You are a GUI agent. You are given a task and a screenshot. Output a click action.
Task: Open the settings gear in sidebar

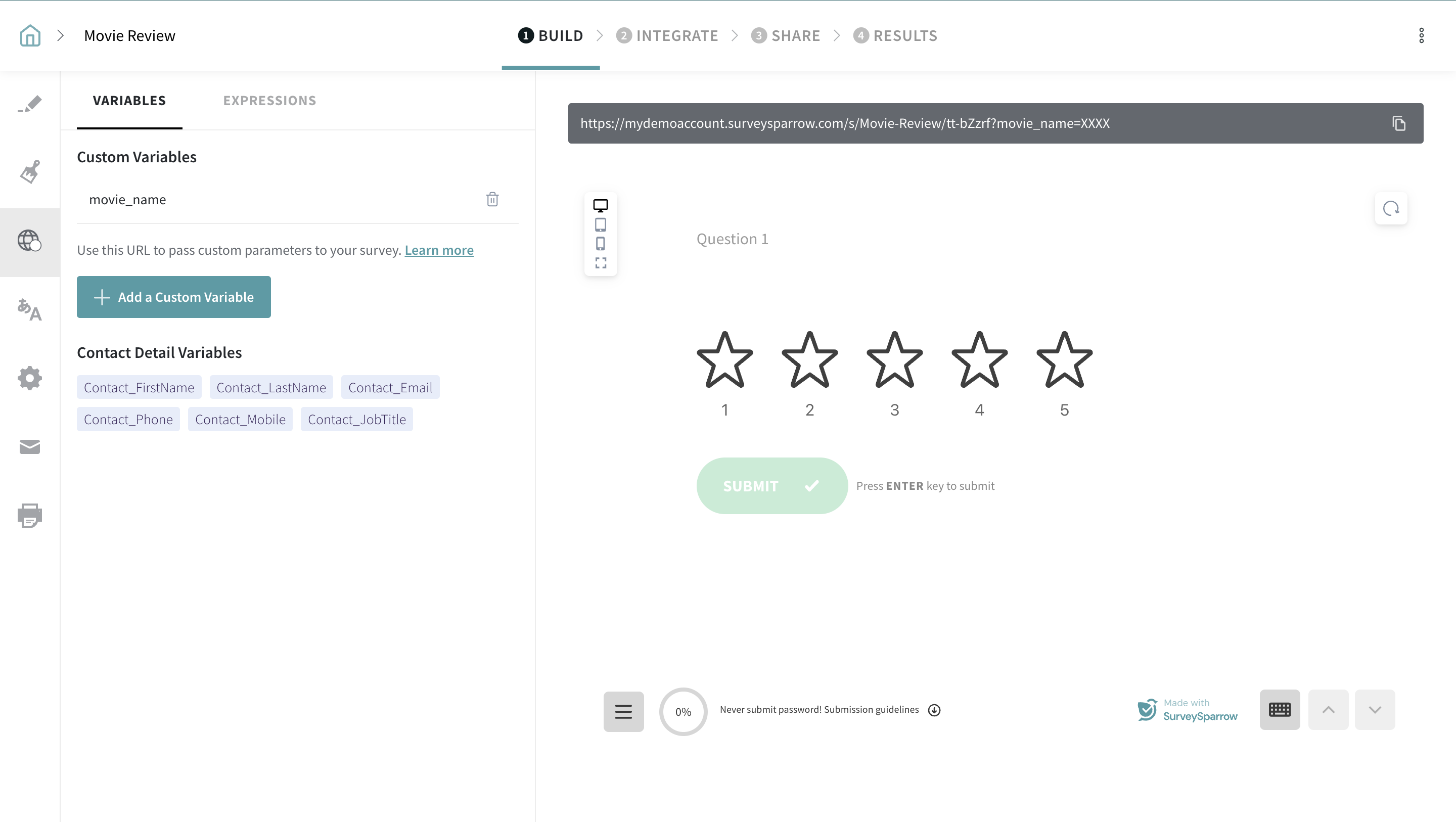coord(30,378)
